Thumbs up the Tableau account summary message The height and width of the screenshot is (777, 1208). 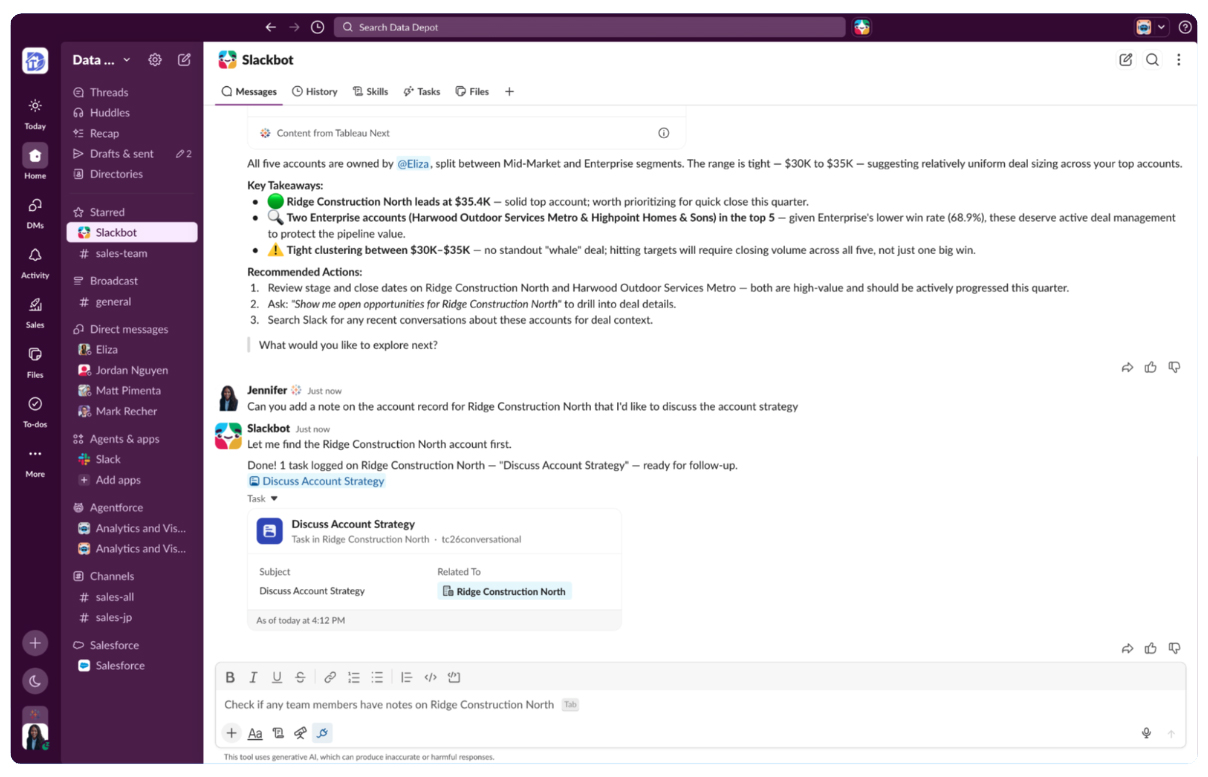[1151, 367]
